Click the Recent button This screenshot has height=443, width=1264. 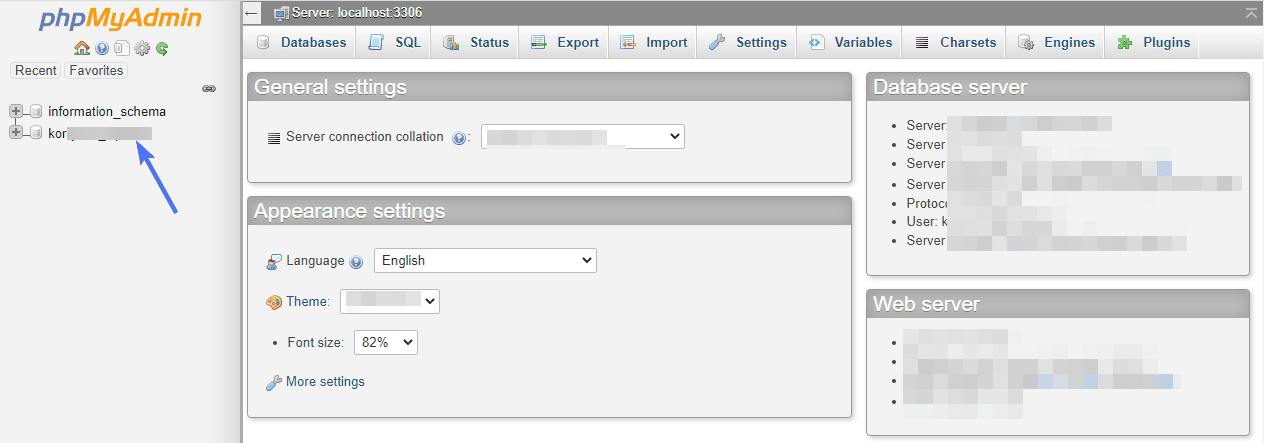pos(36,70)
